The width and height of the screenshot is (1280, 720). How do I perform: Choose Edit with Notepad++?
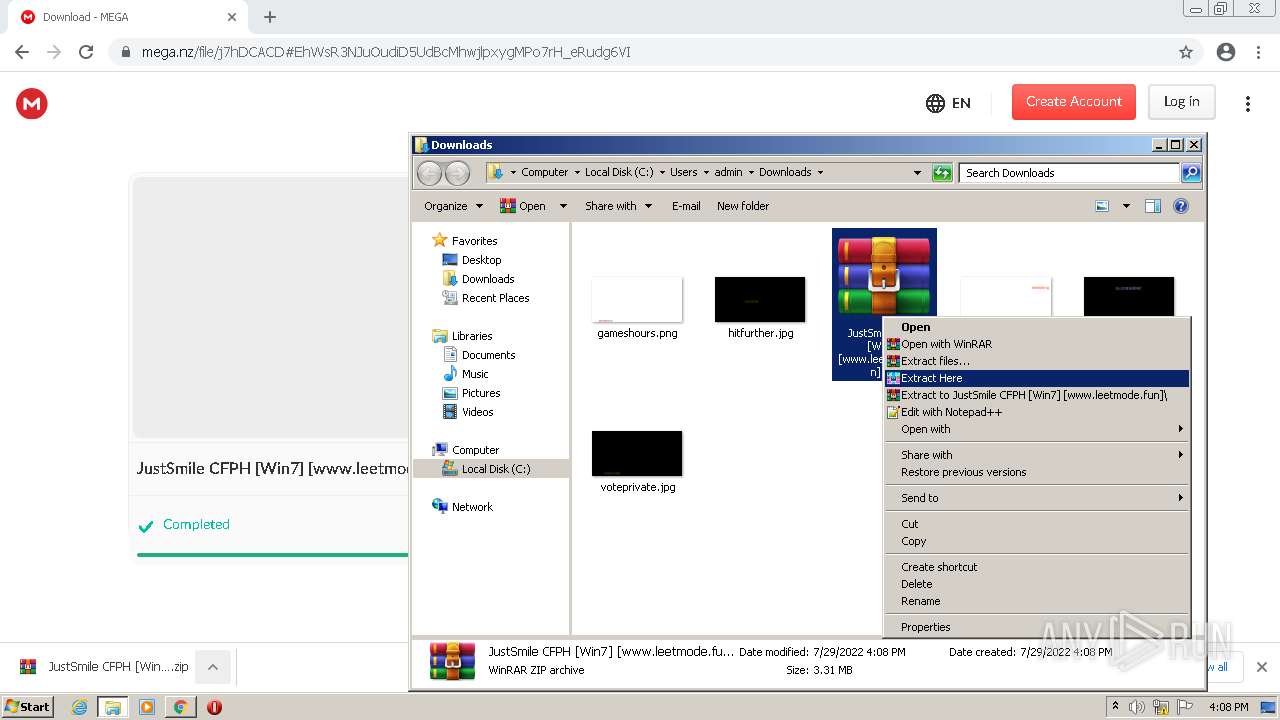(1036, 412)
